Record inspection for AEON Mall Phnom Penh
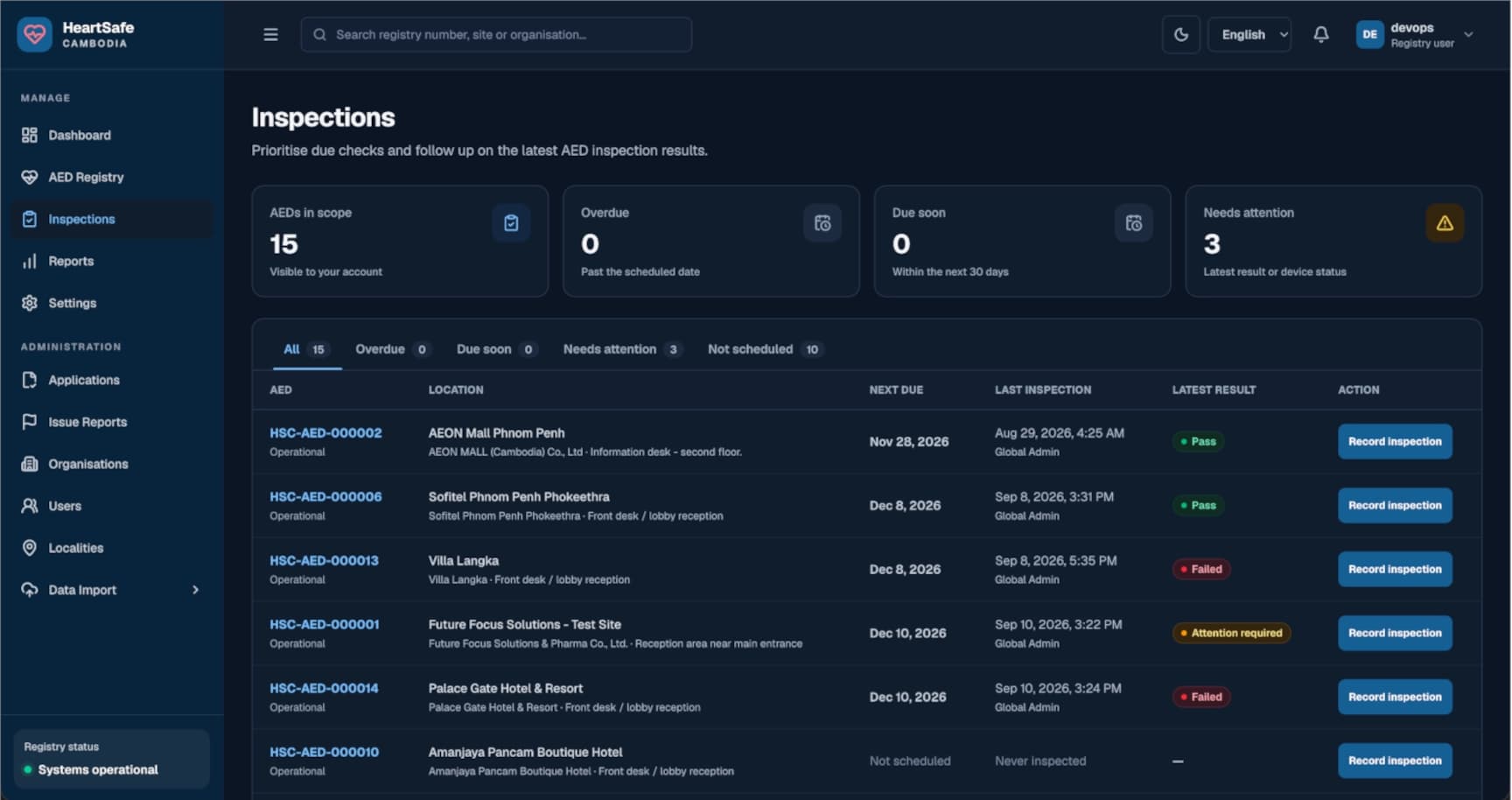 click(1395, 441)
